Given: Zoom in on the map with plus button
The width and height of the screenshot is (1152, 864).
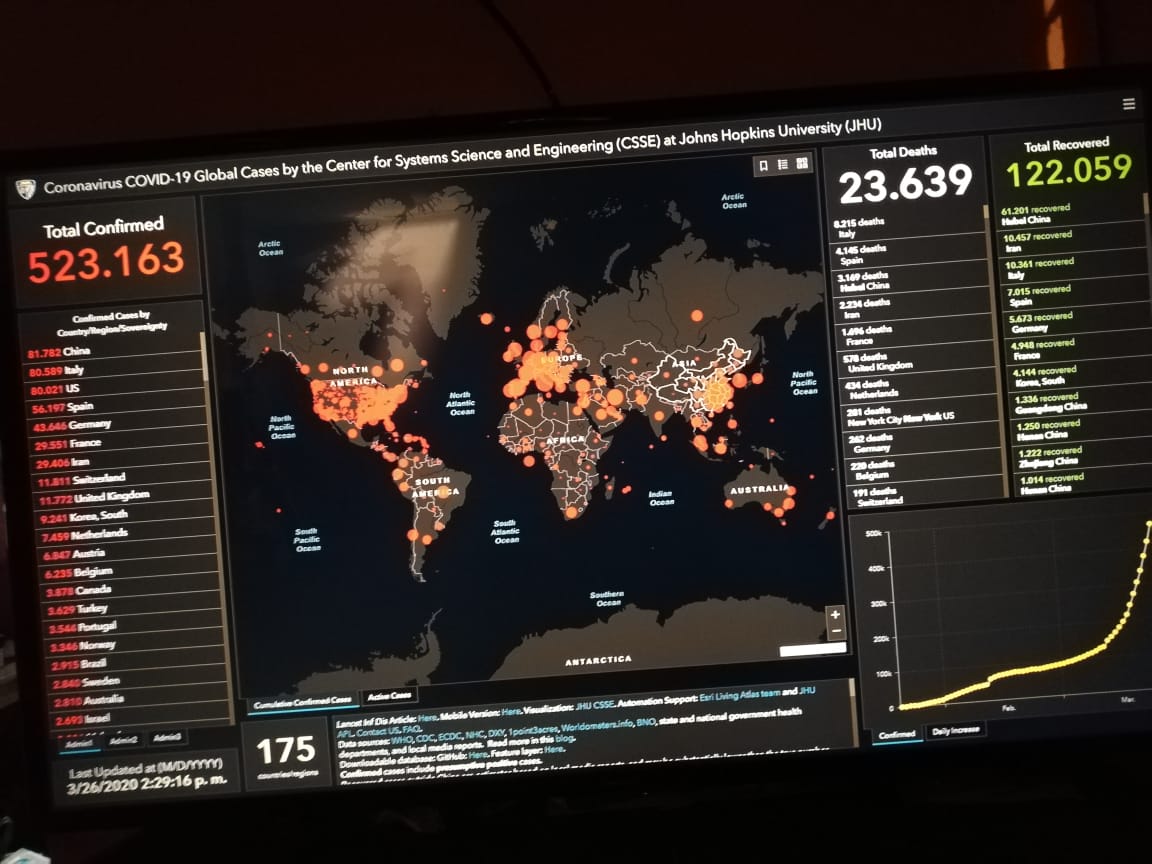Looking at the screenshot, I should (836, 614).
